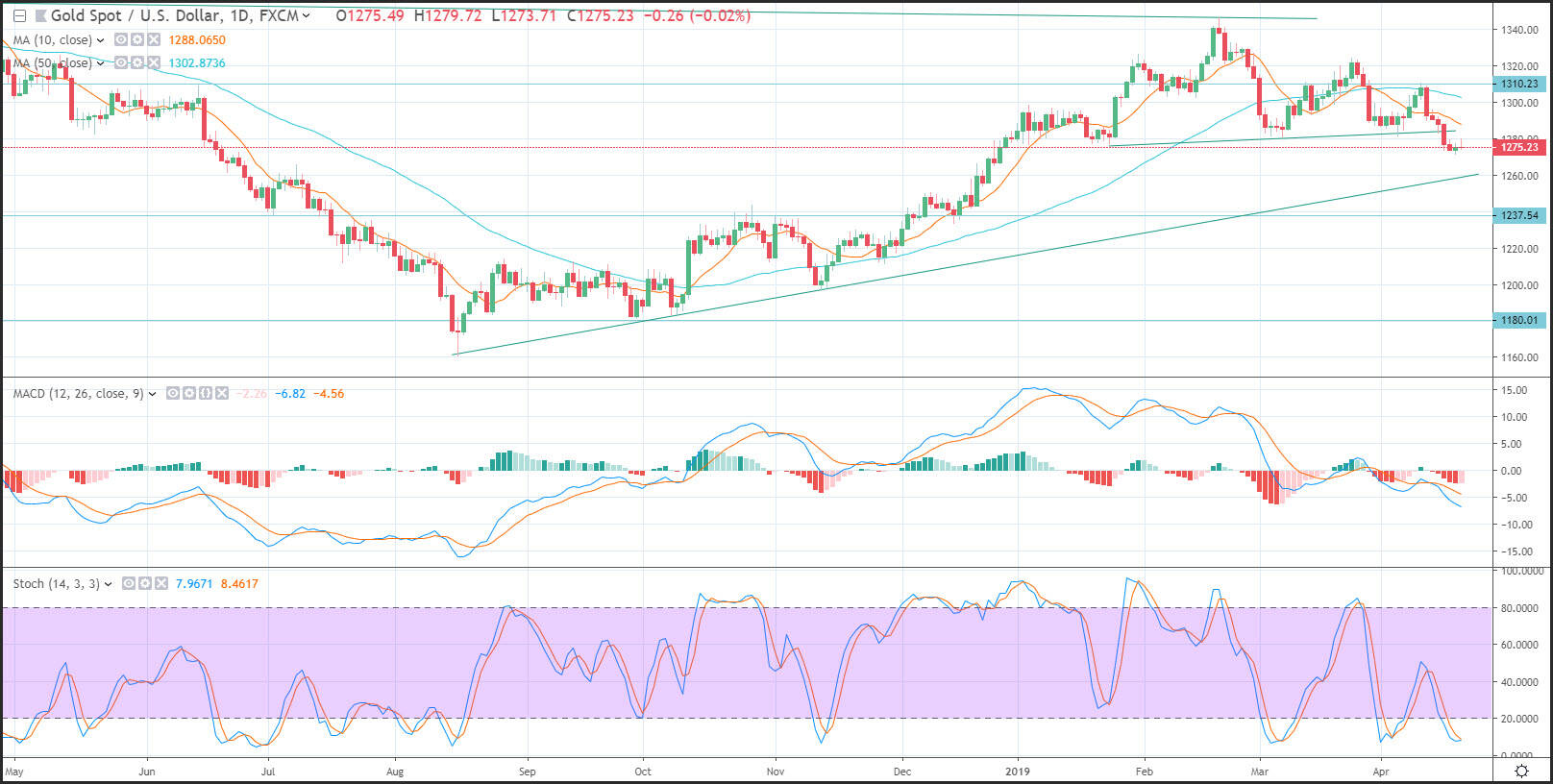This screenshot has width=1553, height=784.
Task: Open settings gear for MA (10, close)
Action: [137, 40]
